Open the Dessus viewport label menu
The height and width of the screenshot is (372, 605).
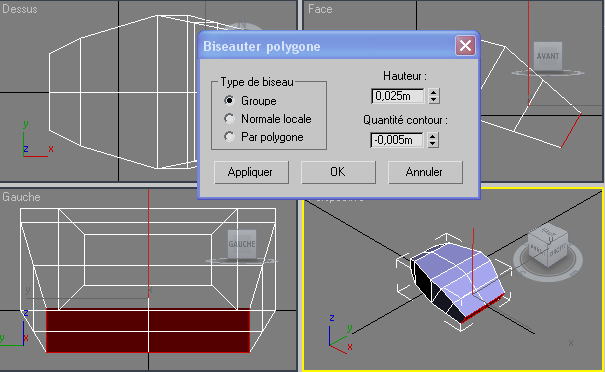20,9
